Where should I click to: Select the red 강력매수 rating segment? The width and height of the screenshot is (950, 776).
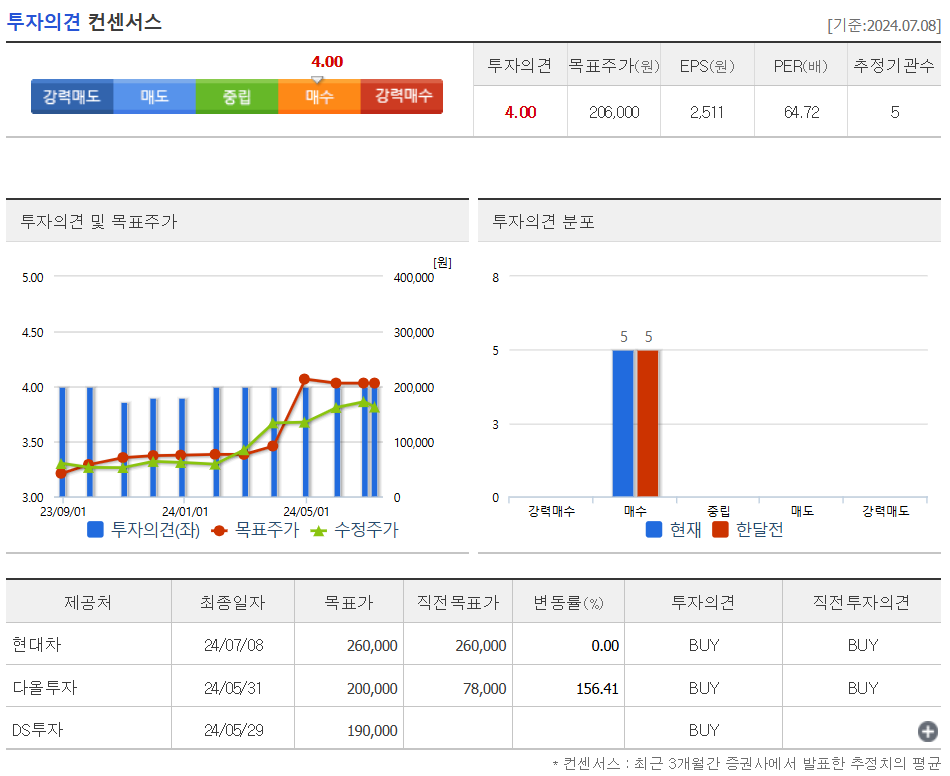tap(402, 96)
